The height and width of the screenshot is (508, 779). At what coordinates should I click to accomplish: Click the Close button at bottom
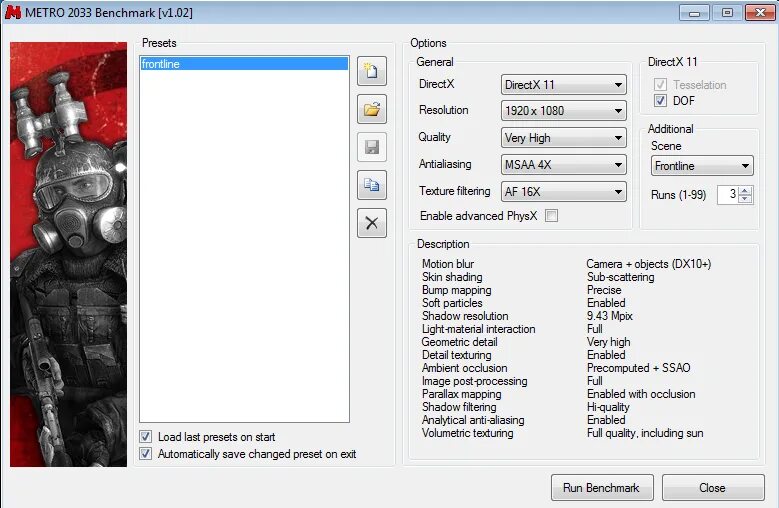pyautogui.click(x=712, y=488)
